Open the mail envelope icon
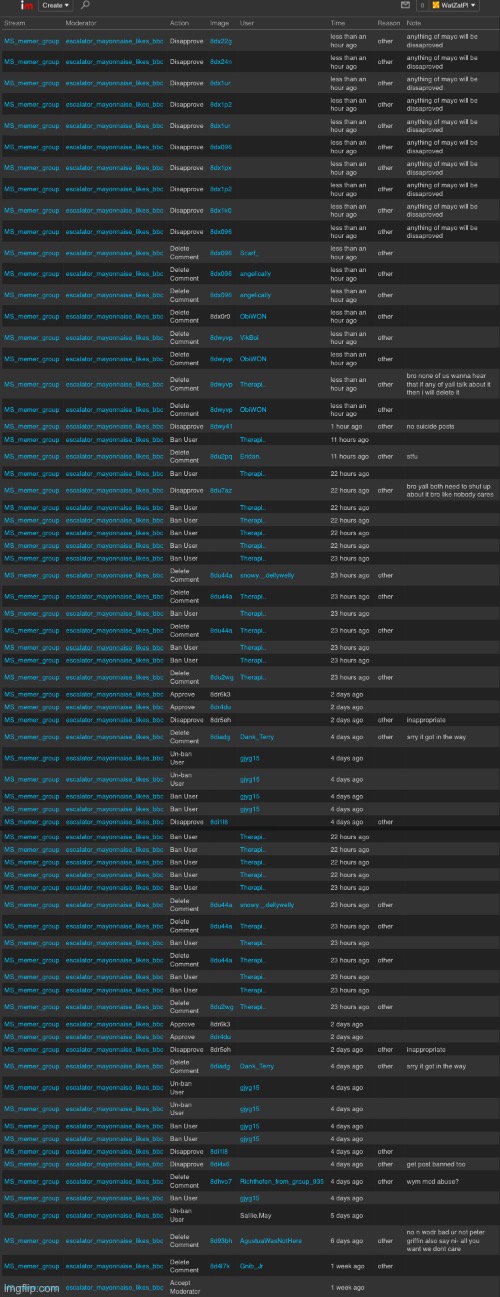 405,5
